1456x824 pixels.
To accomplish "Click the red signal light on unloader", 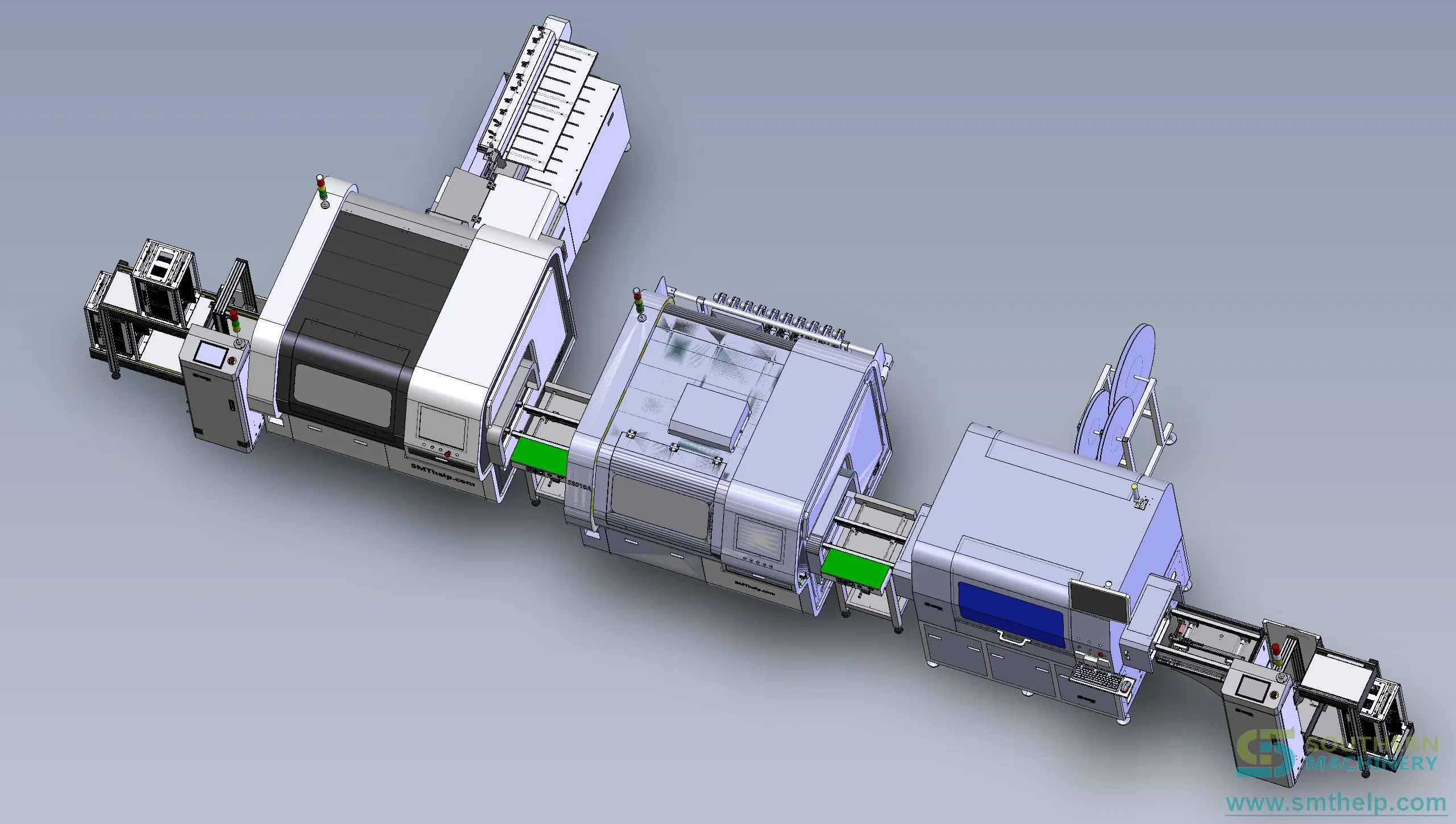I will click(x=1276, y=647).
